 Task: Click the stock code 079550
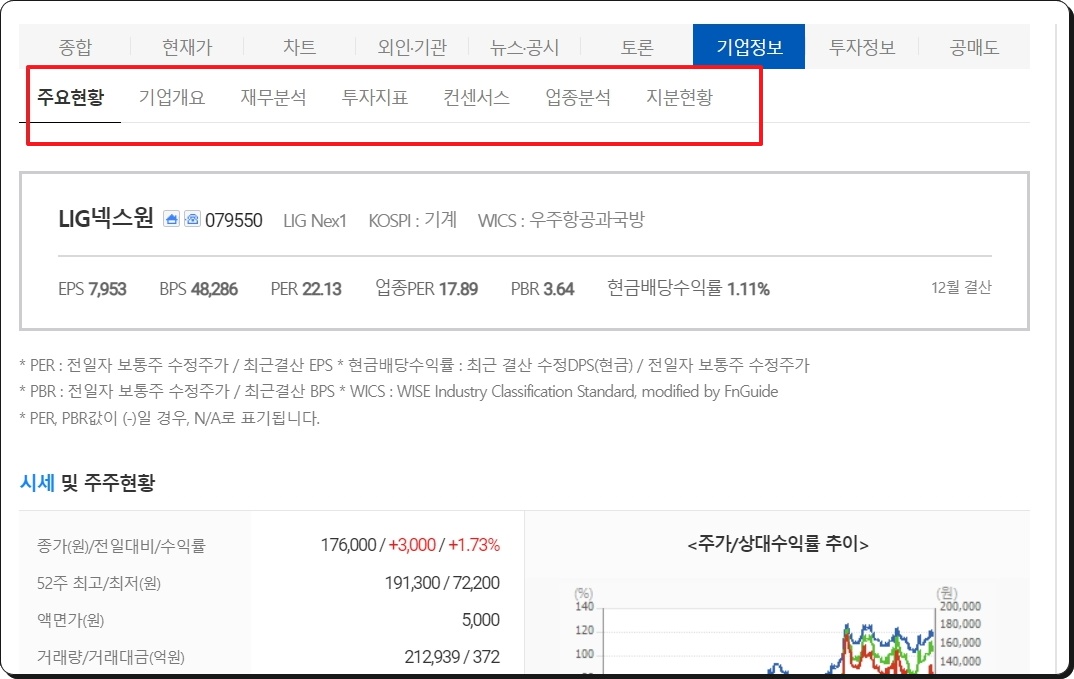[234, 221]
